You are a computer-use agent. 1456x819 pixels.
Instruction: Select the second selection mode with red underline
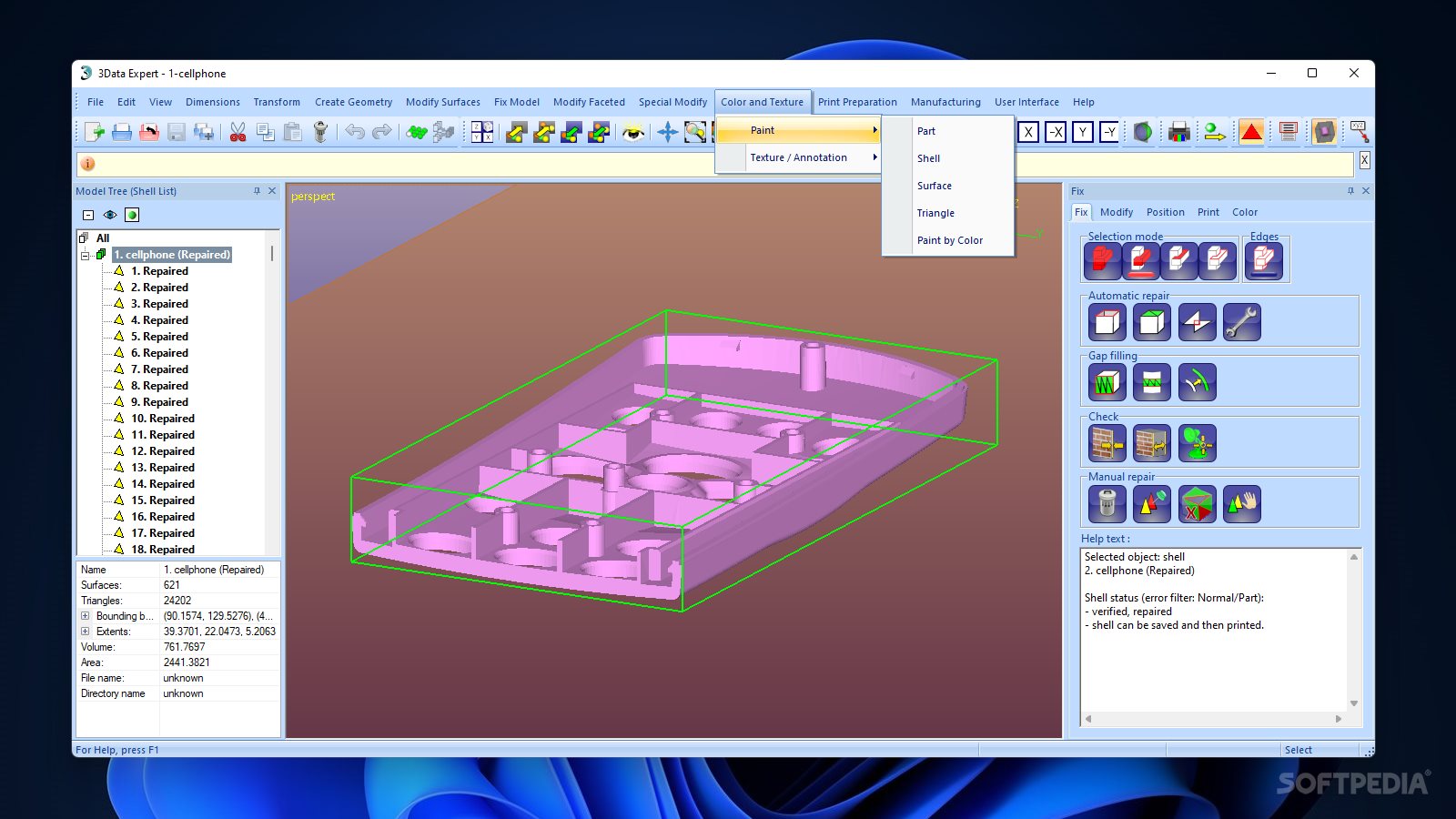point(1141,261)
